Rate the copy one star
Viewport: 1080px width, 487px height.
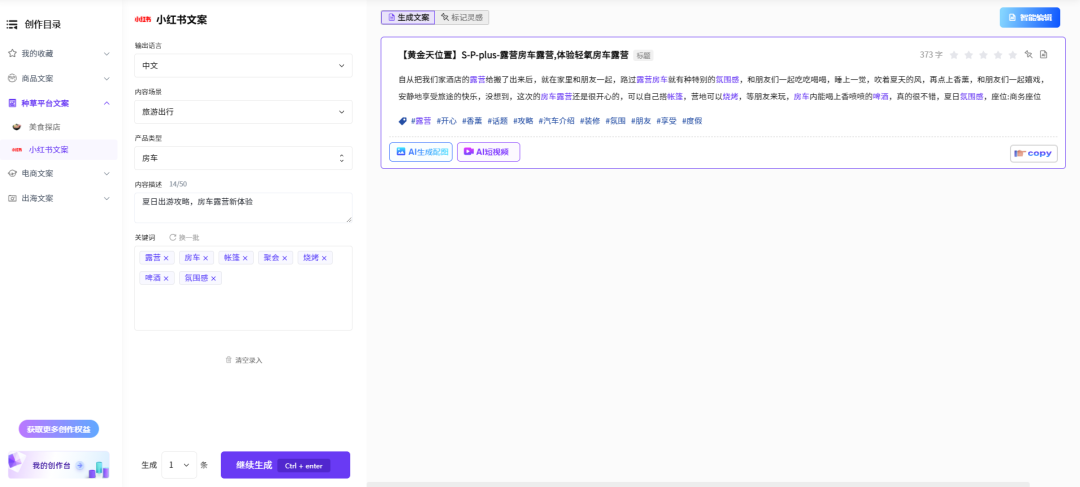click(x=954, y=55)
